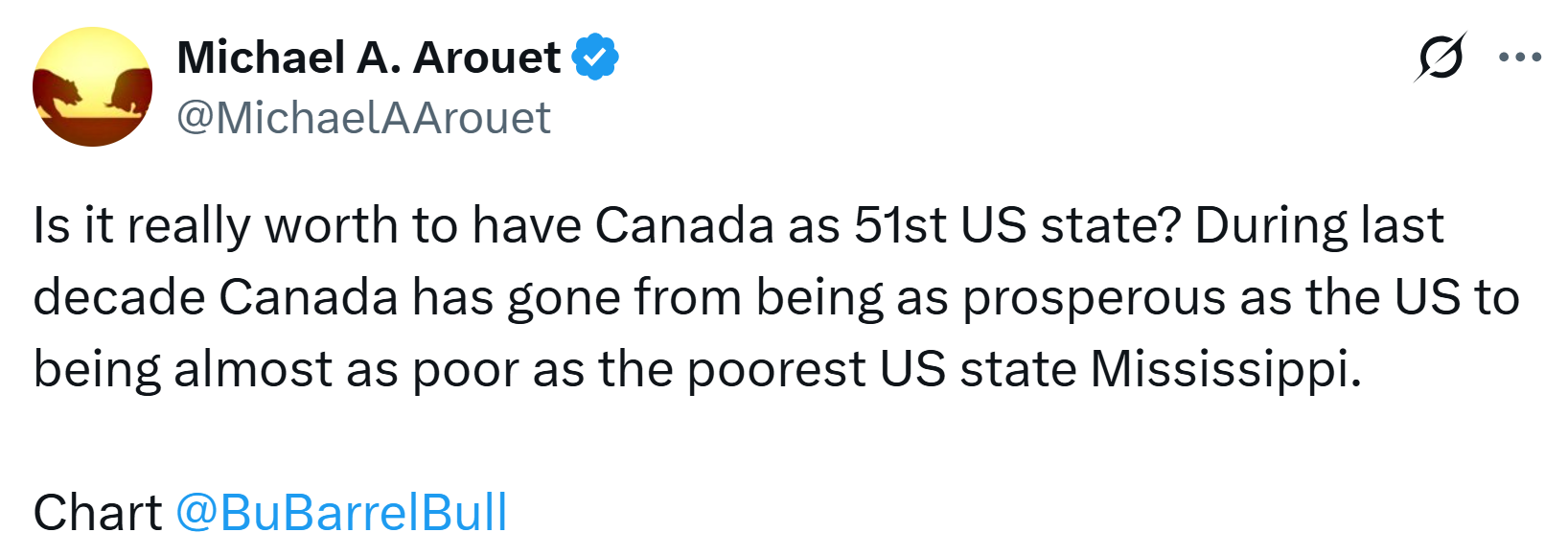This screenshot has height=556, width=1568.
Task: Click the second line starting with decade
Action: 776,298
